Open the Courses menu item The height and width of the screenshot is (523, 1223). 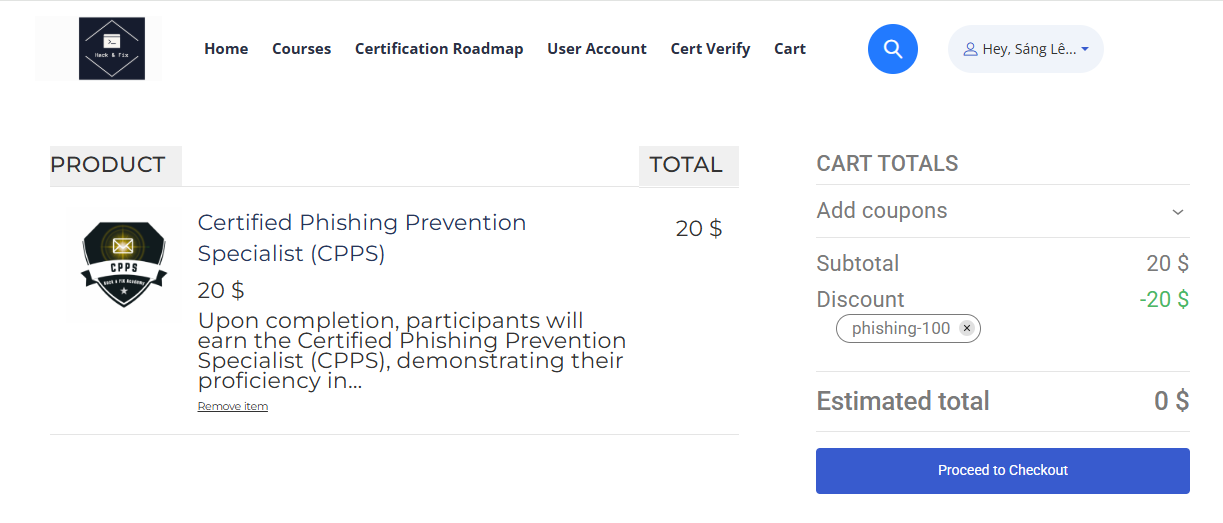coord(301,49)
